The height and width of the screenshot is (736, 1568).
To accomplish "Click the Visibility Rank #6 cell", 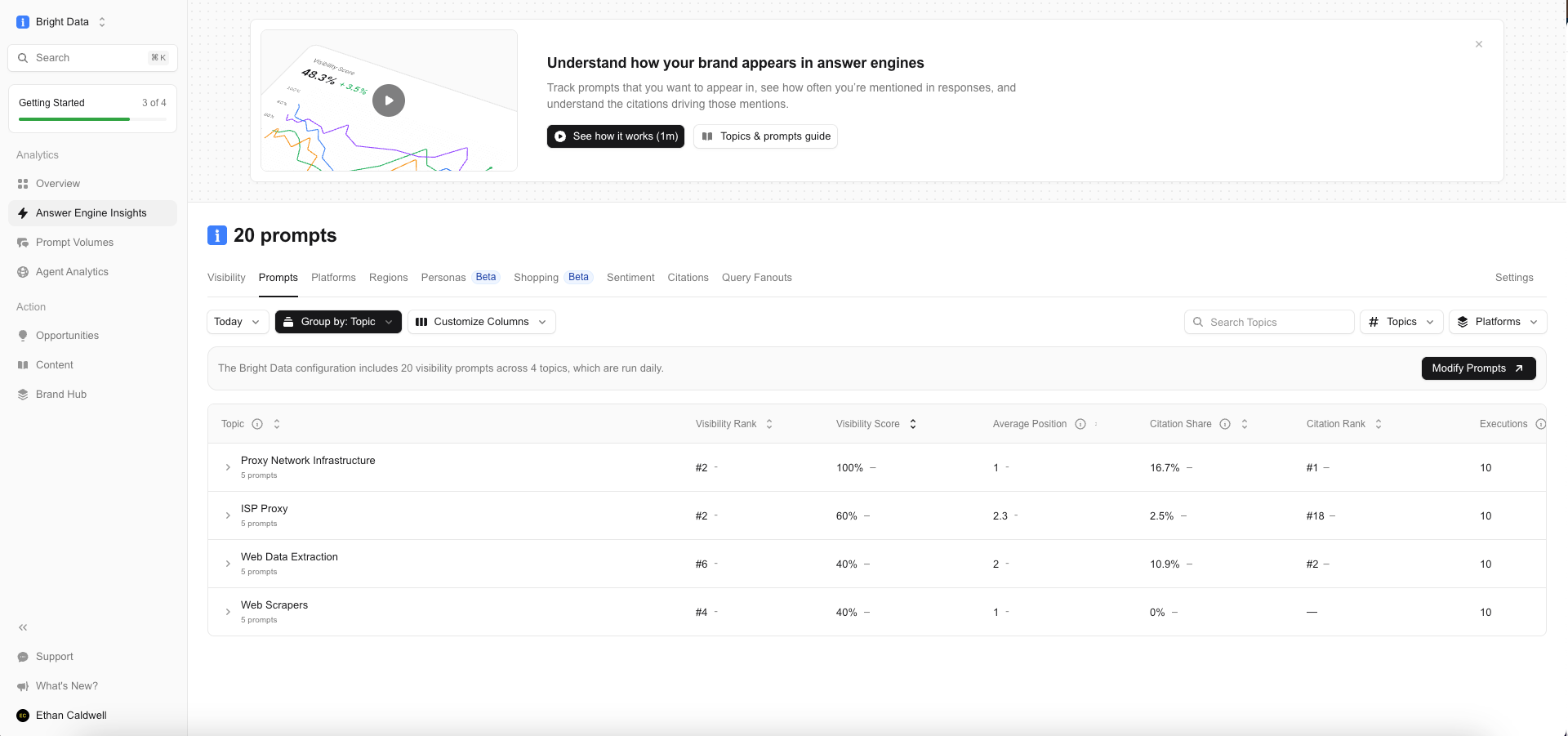I will pyautogui.click(x=702, y=564).
